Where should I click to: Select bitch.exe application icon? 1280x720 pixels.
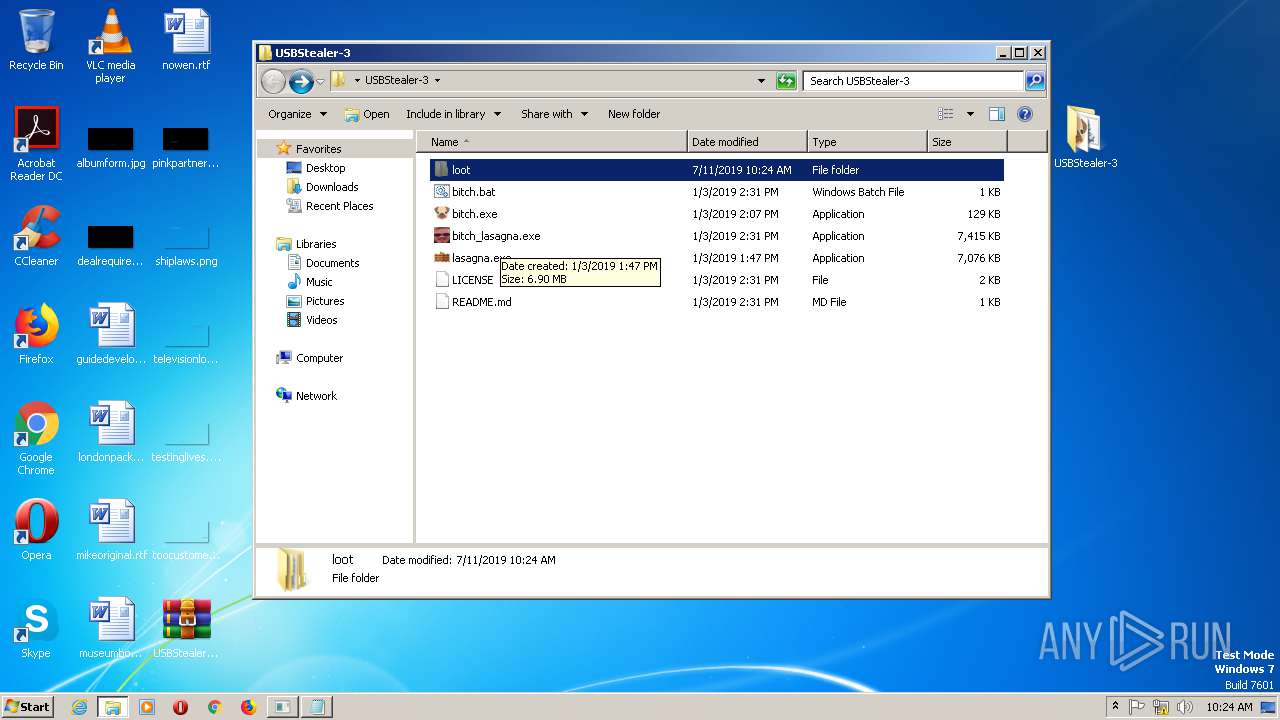pos(441,214)
